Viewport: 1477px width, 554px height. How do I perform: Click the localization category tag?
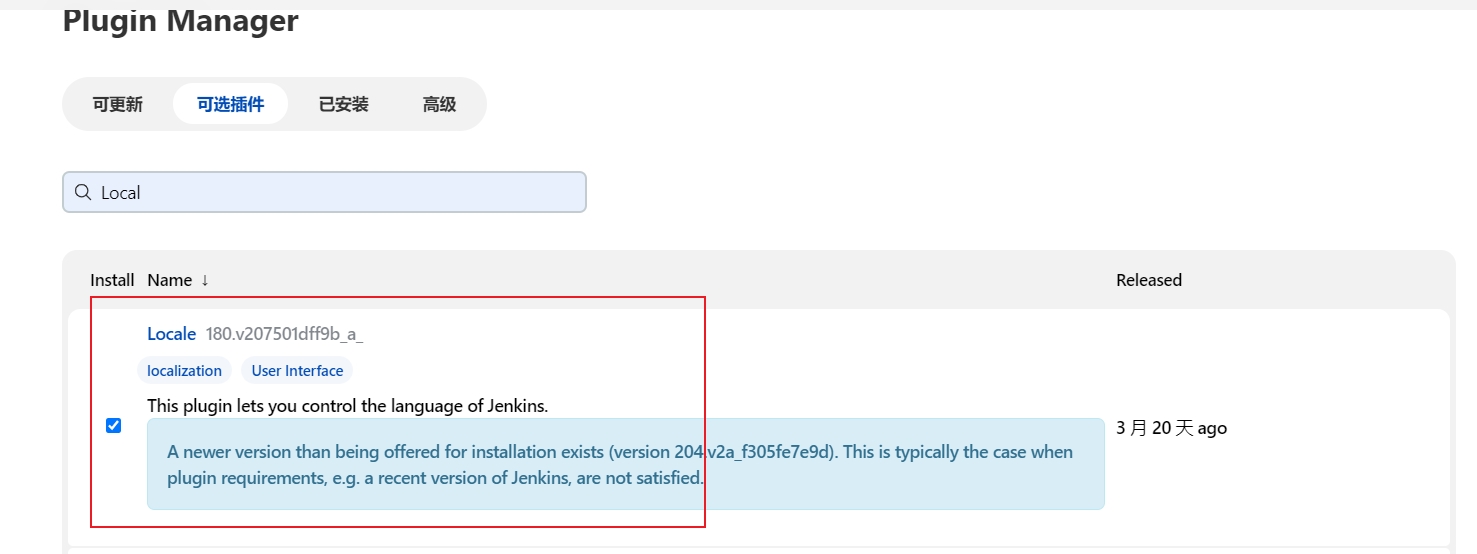[184, 371]
